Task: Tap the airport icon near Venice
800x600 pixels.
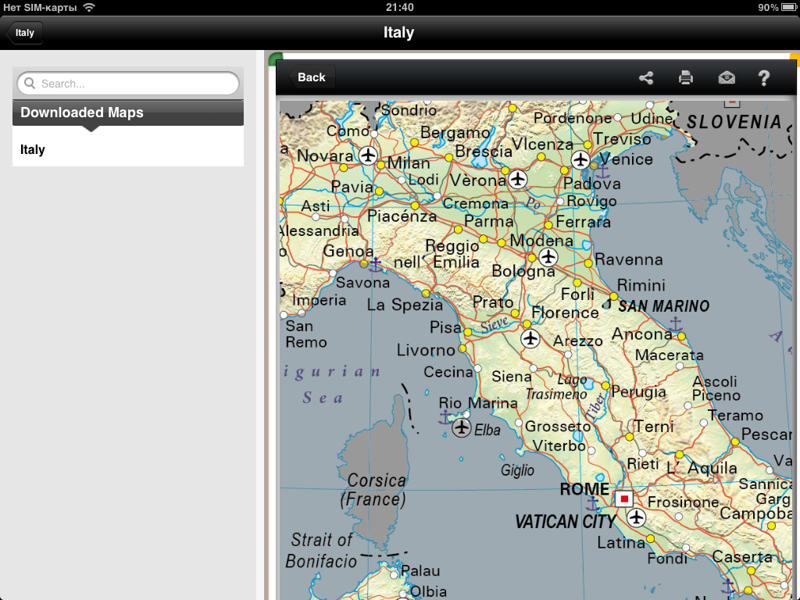Action: 580,159
